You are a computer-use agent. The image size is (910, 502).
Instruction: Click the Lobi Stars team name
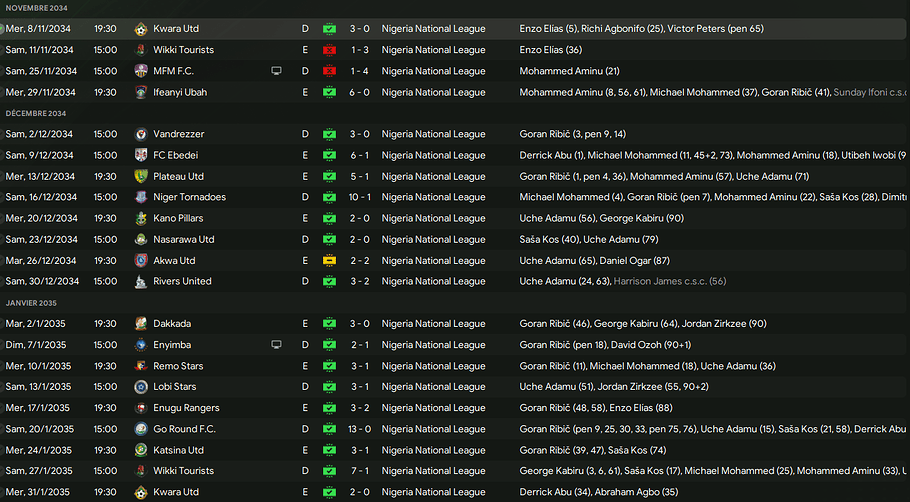[174, 387]
